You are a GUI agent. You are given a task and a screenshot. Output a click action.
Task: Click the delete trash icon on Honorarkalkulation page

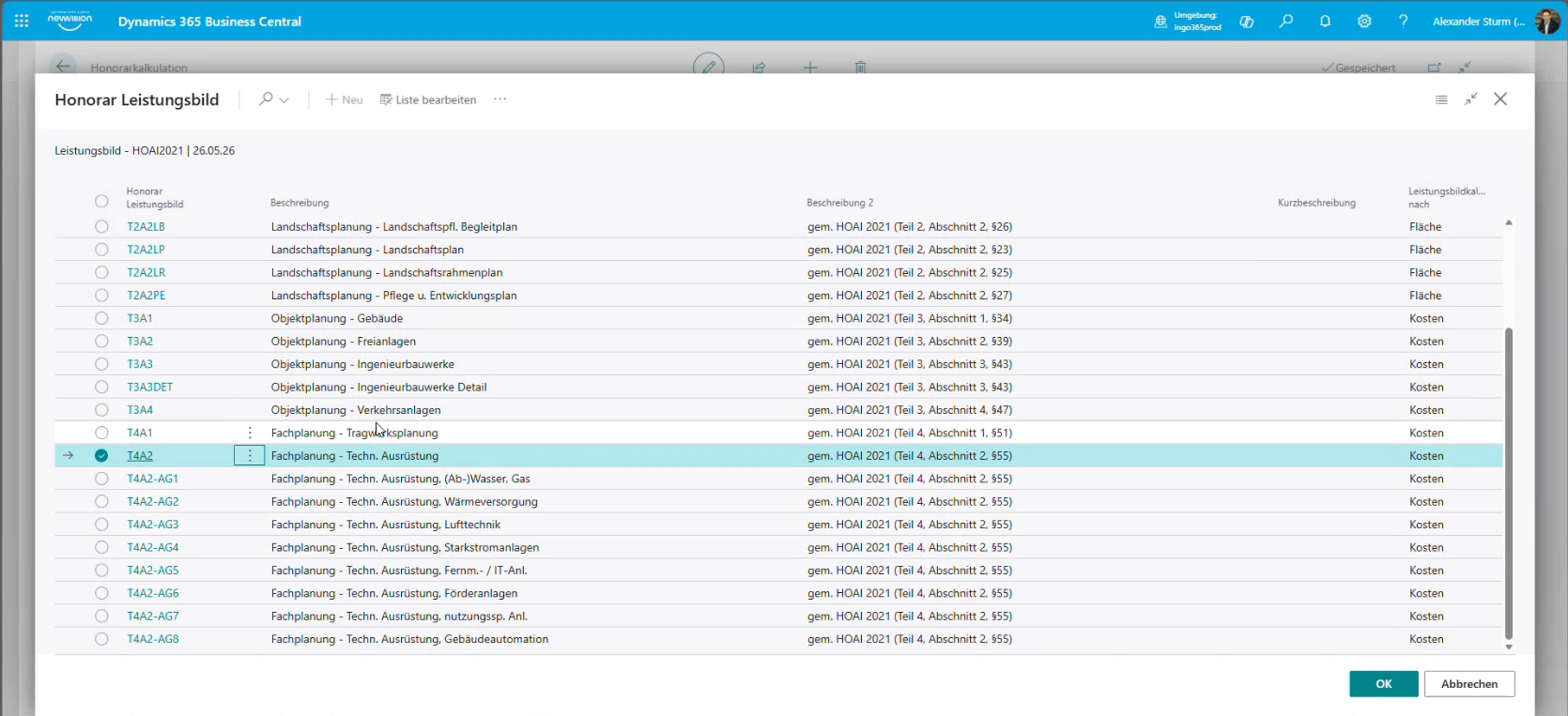tap(860, 68)
